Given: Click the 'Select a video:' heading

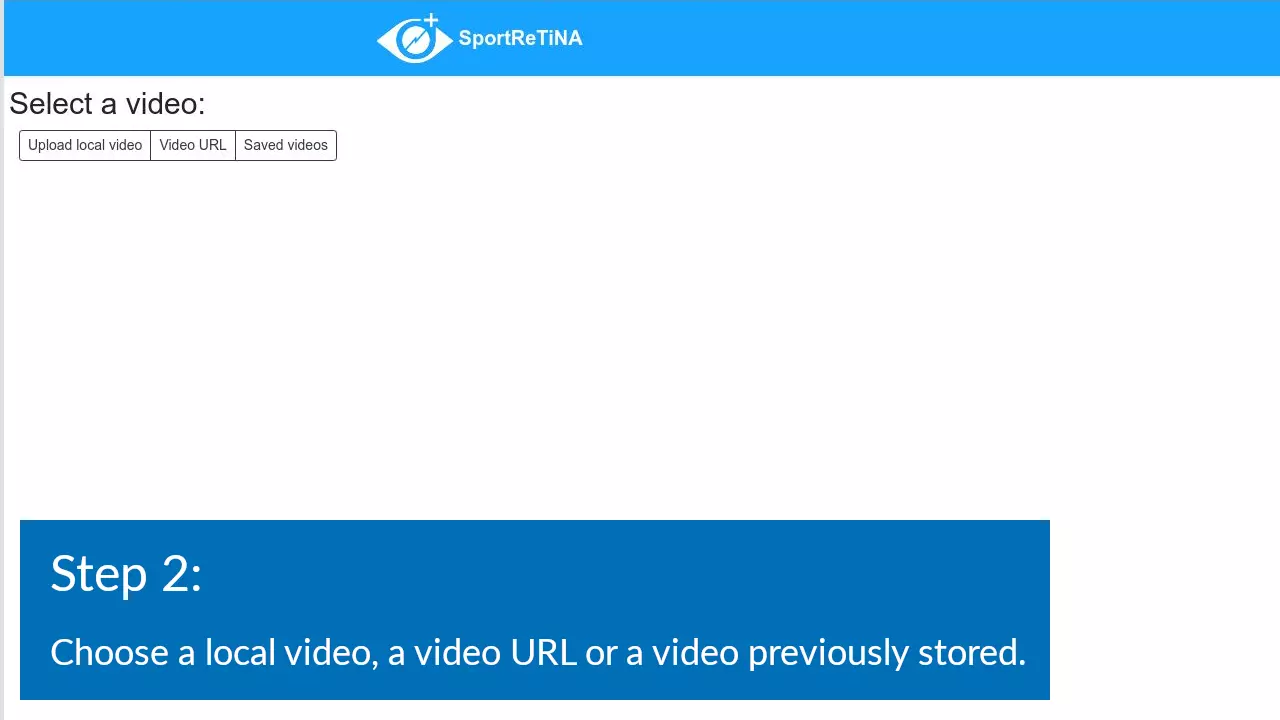Looking at the screenshot, I should coord(107,104).
